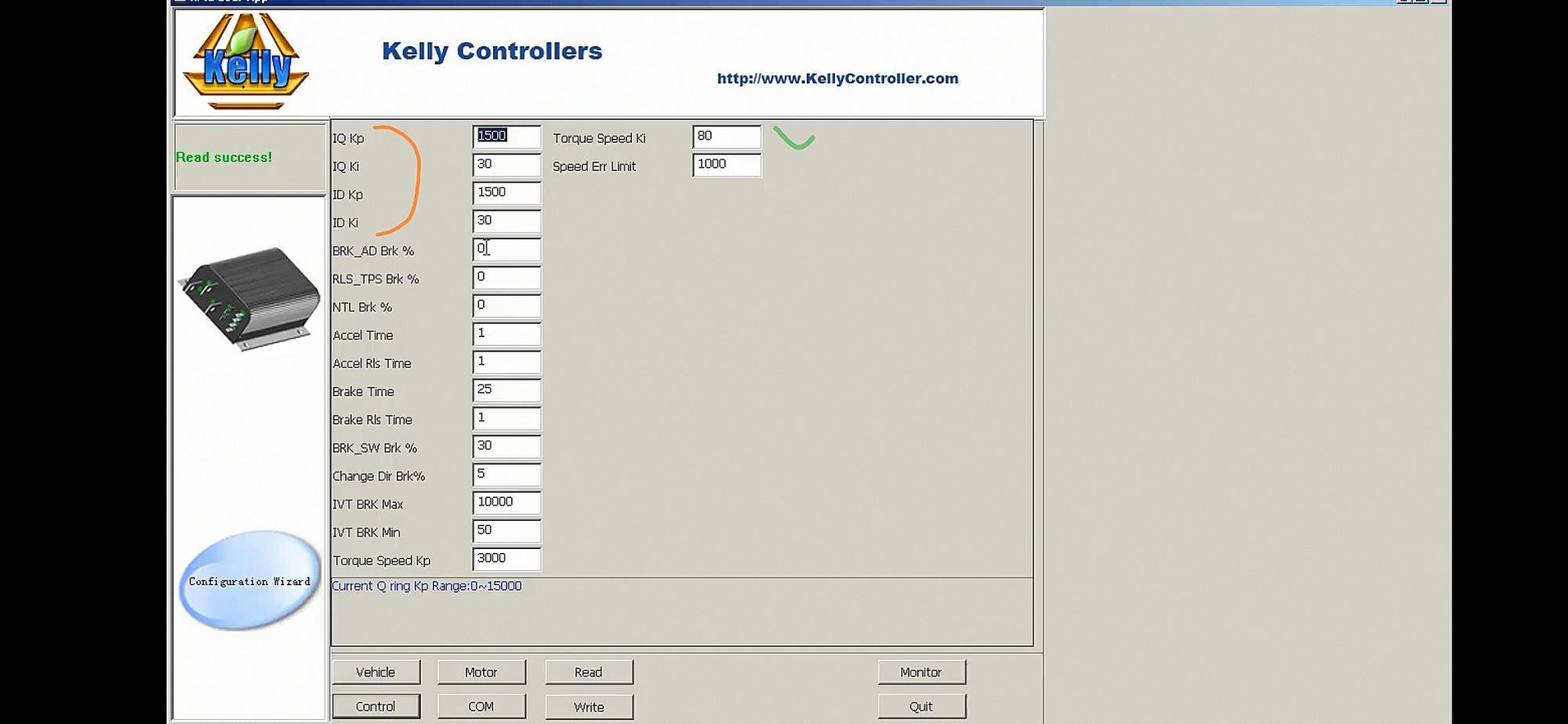Quit the Kelly configuration application
Image resolution: width=1568 pixels, height=724 pixels.
point(921,707)
